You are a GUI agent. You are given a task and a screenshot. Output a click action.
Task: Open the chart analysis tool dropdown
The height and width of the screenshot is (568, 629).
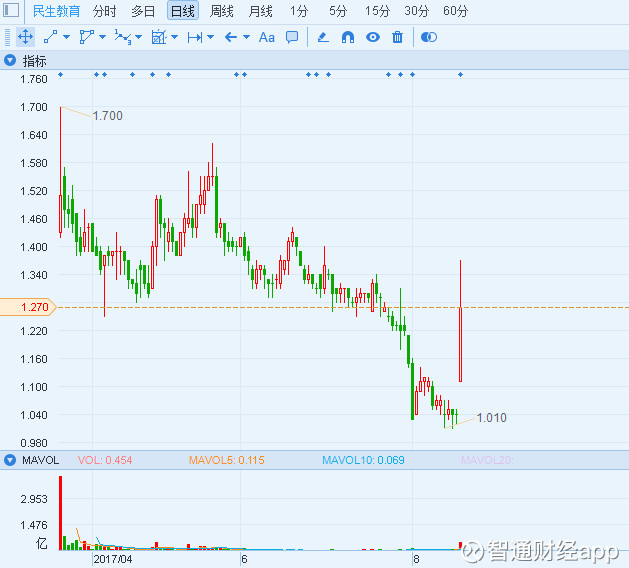point(174,37)
